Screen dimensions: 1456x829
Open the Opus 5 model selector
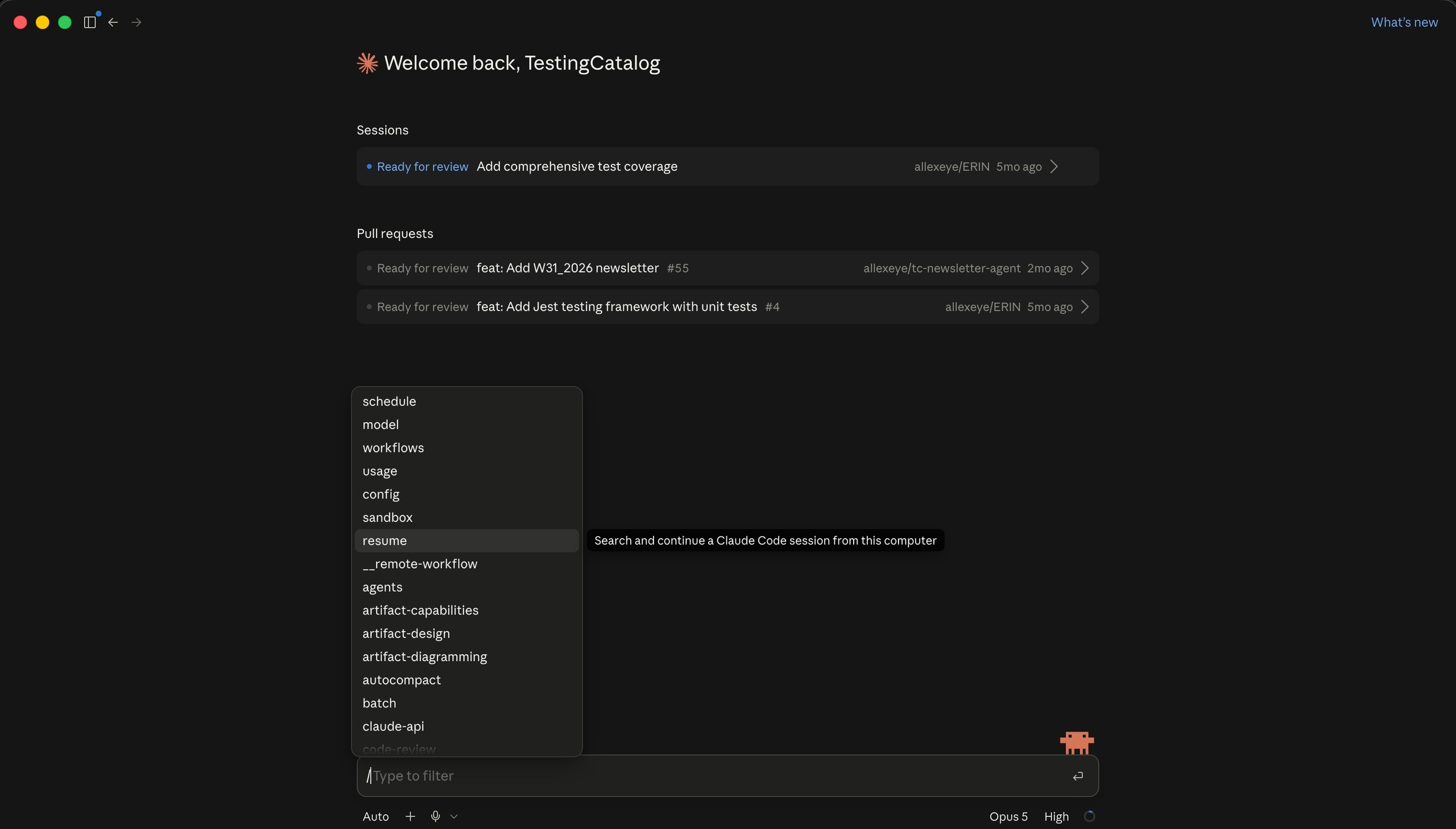[1008, 816]
